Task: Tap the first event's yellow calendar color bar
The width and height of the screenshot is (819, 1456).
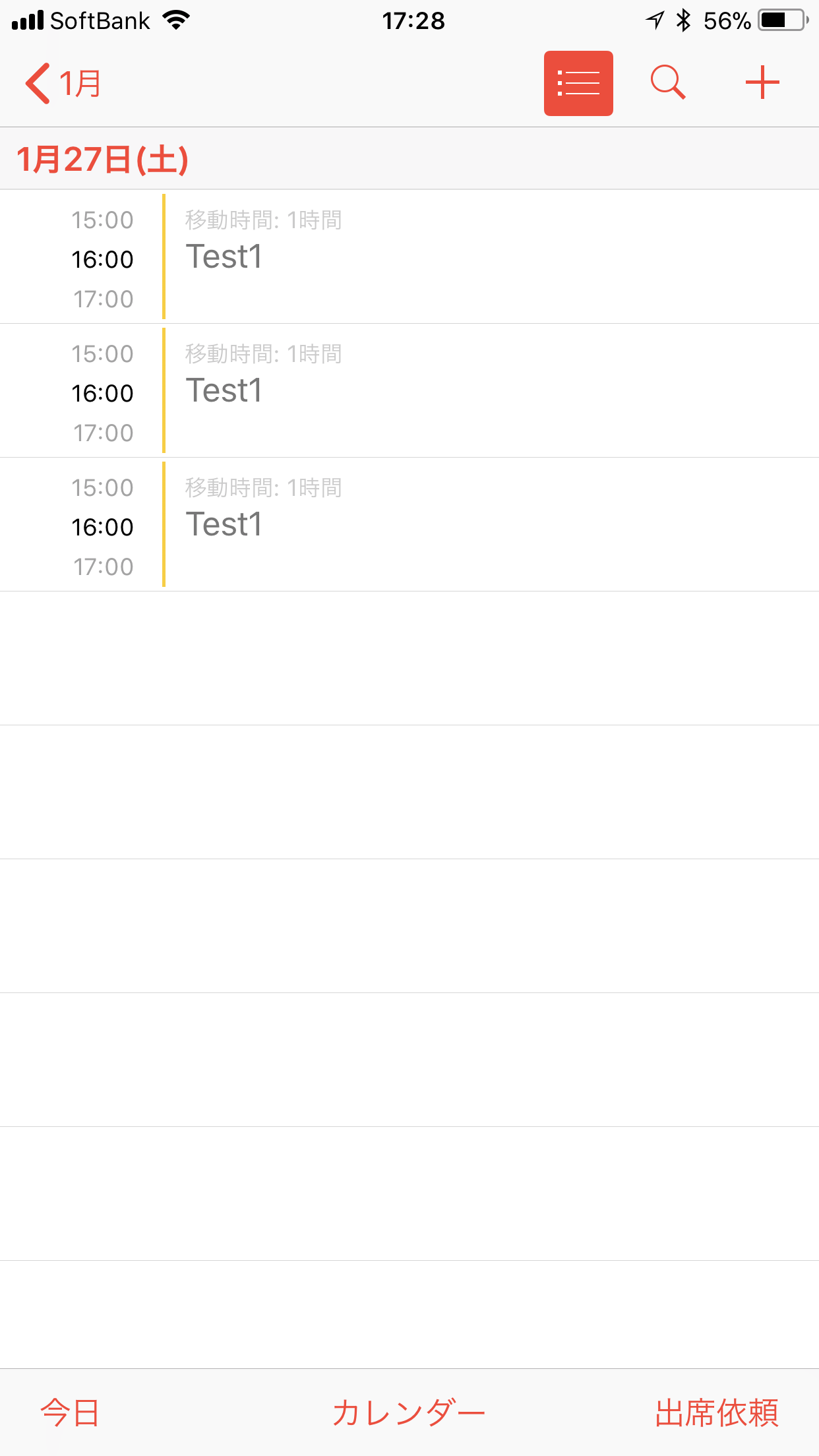Action: point(164,257)
